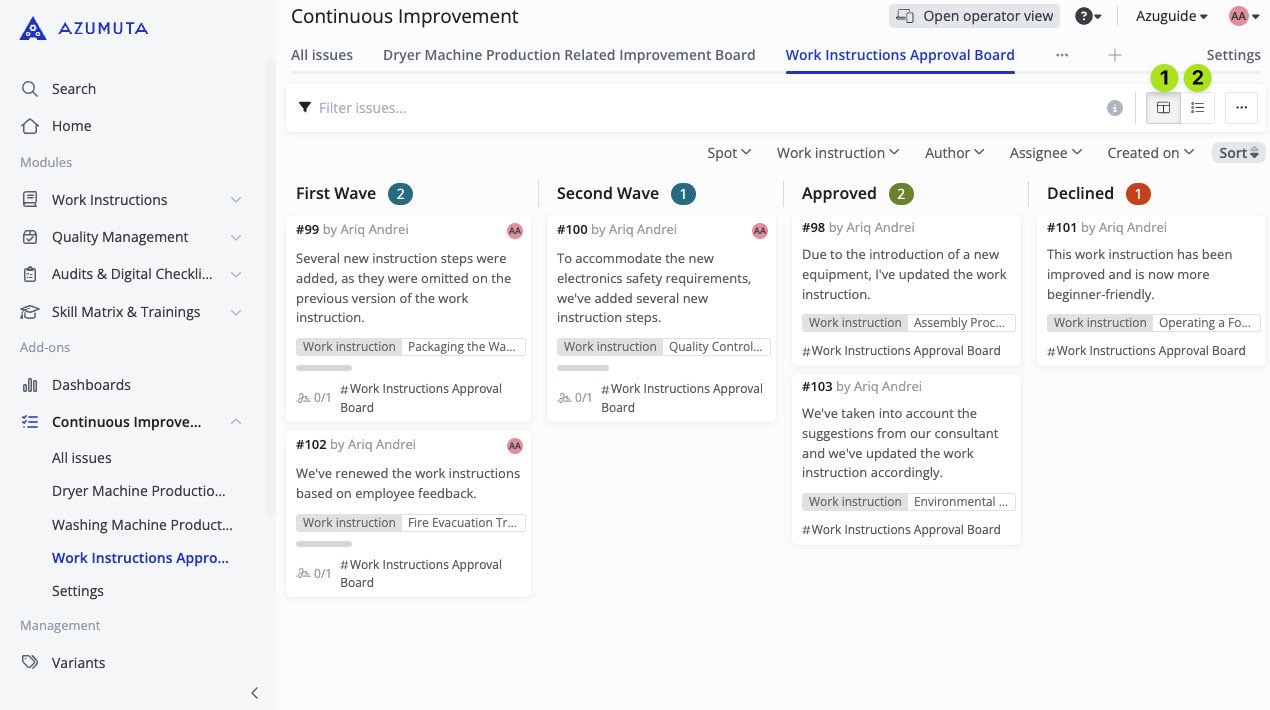1270x710 pixels.
Task: Open the Assignee filter dropdown
Action: [x=1046, y=153]
